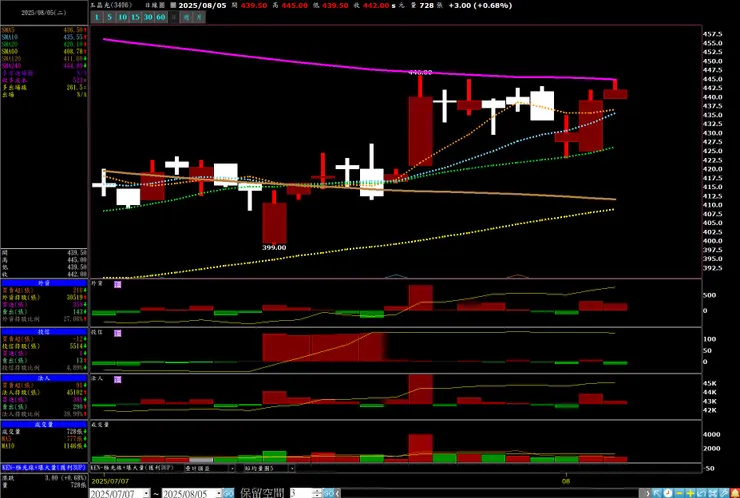Click the 08 month marker on the time axis

pos(566,481)
